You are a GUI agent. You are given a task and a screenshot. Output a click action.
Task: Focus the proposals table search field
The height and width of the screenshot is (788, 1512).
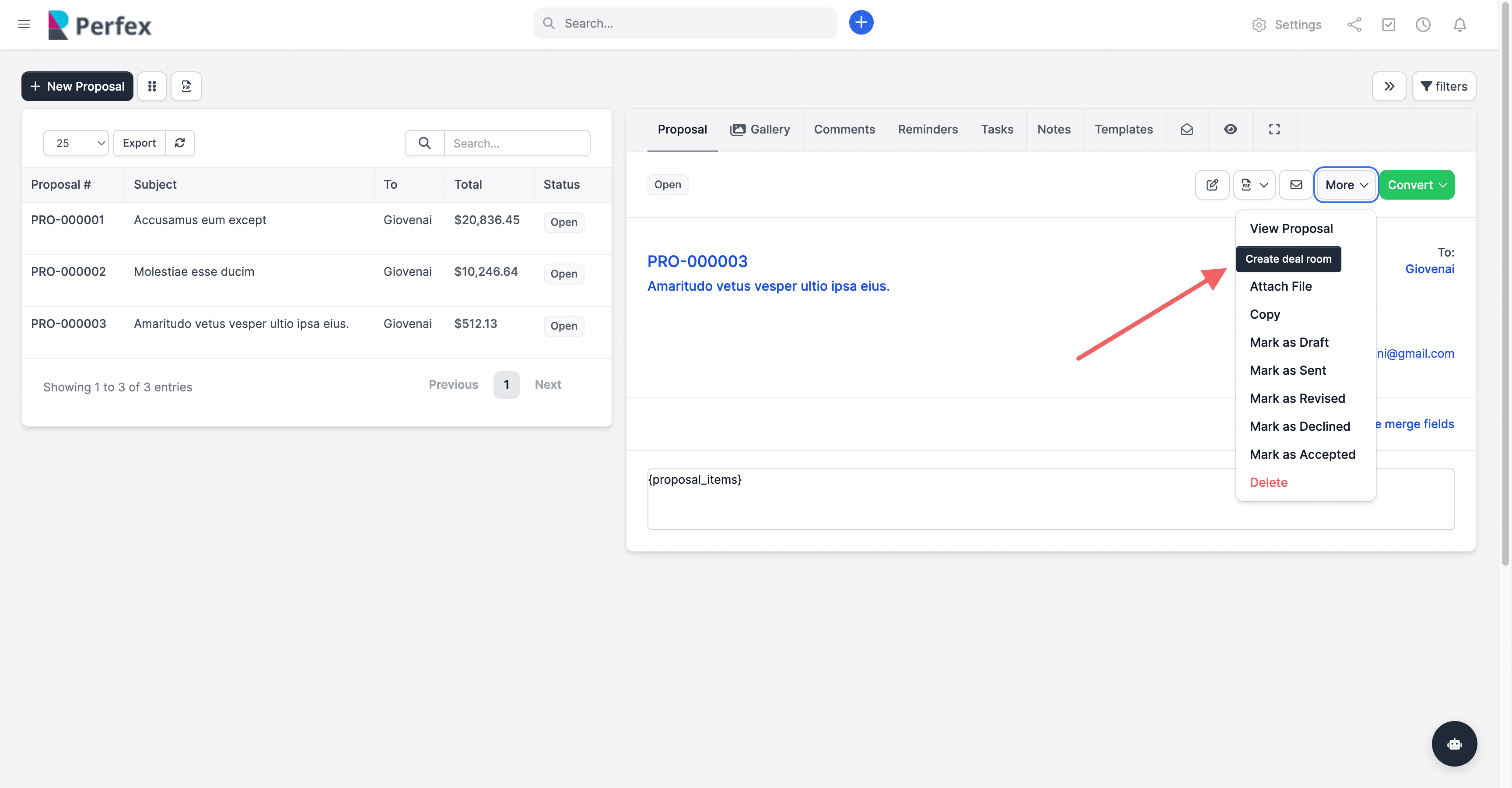(x=517, y=143)
